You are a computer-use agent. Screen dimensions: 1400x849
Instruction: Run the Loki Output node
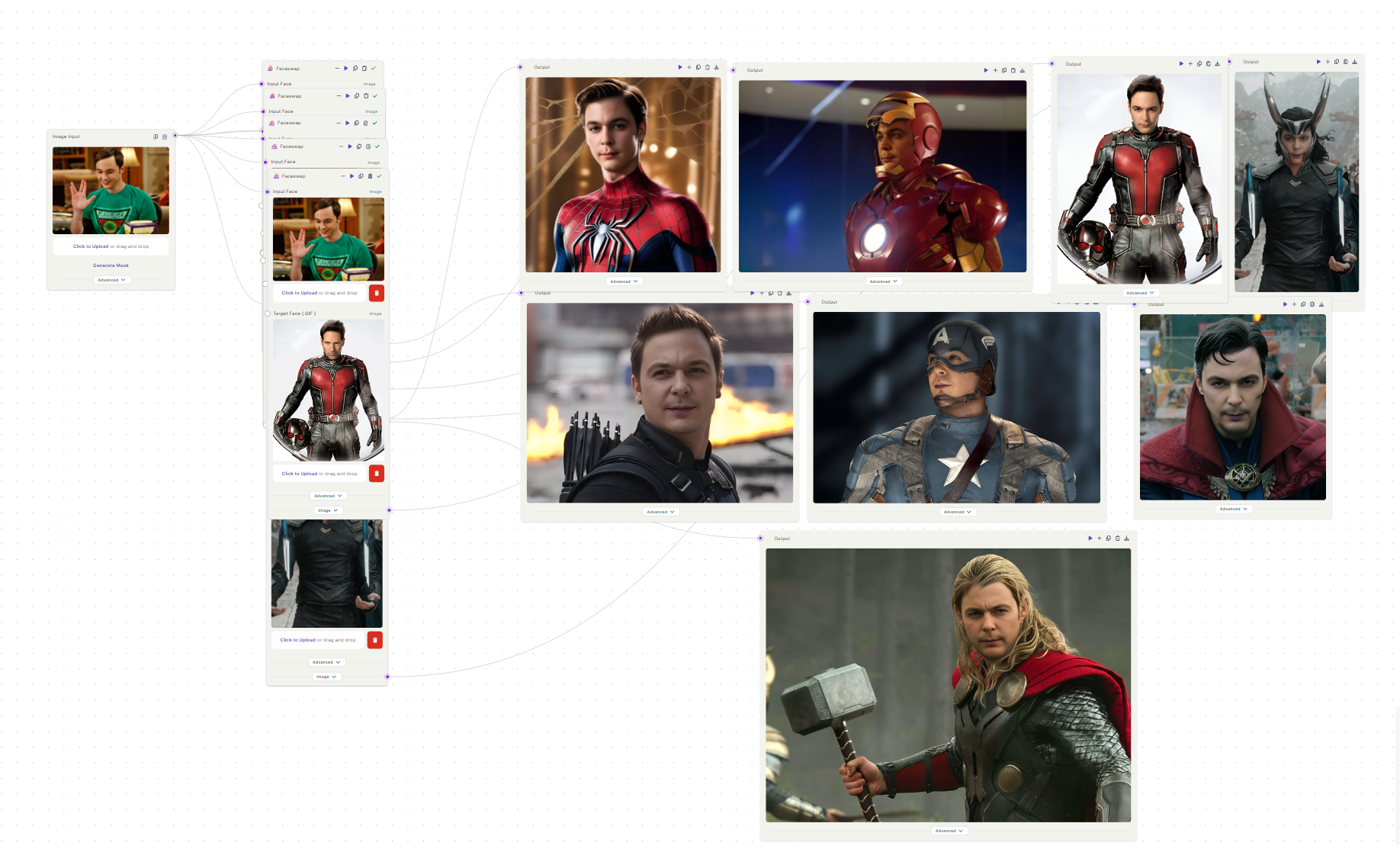tap(1318, 62)
